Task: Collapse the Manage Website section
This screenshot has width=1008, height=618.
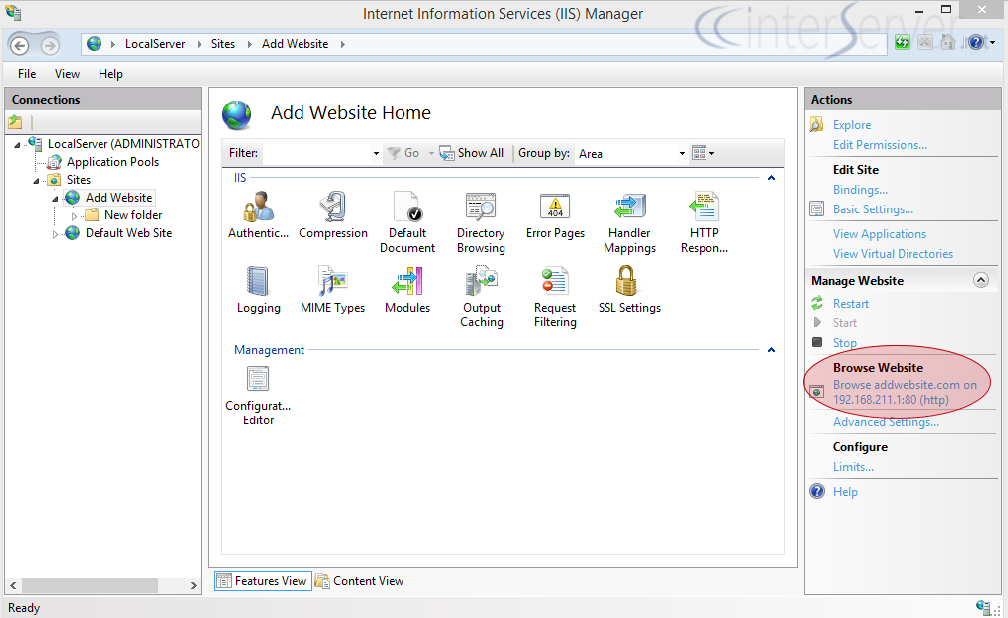Action: coord(980,280)
